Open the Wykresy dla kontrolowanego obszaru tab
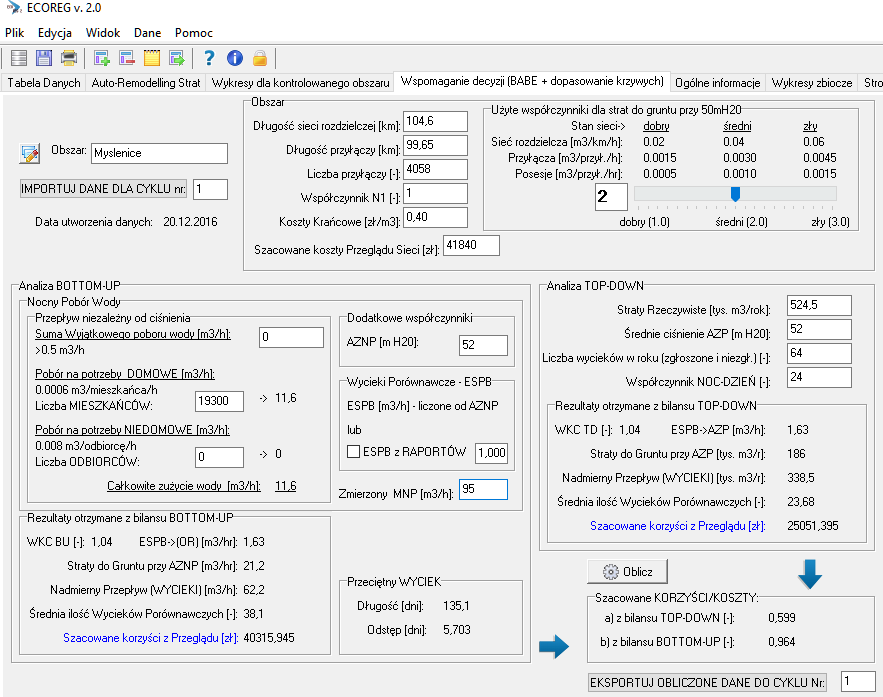This screenshot has width=883, height=697. pyautogui.click(x=301, y=83)
